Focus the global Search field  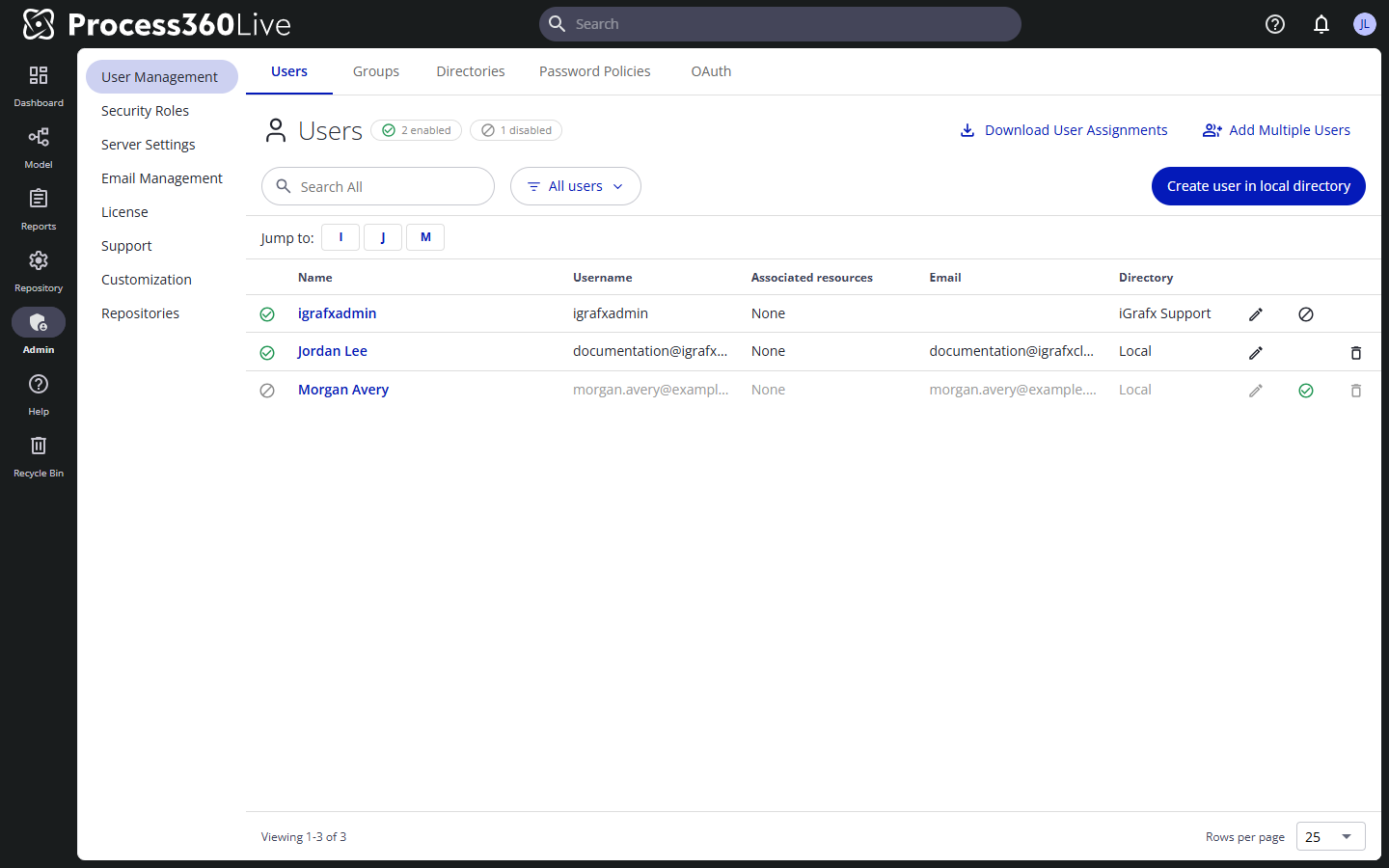tap(780, 24)
